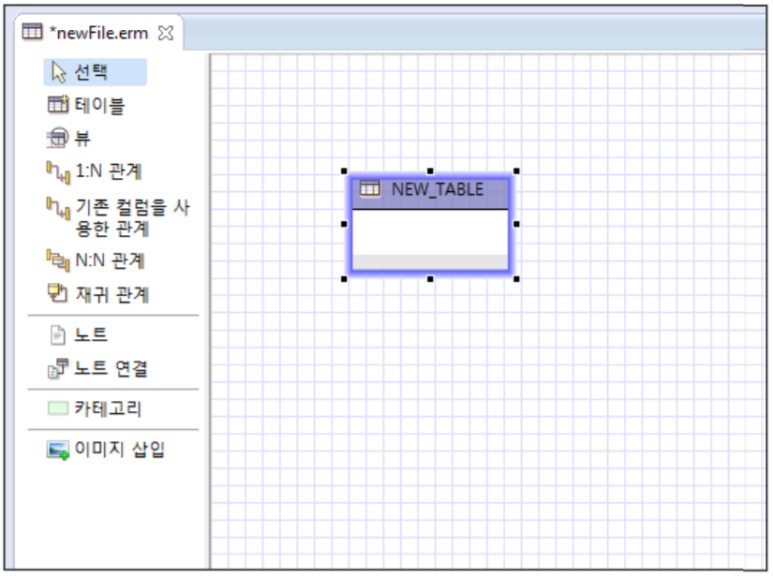Select 기존 컬럼을 사용한 관계 tool

pyautogui.click(x=118, y=217)
